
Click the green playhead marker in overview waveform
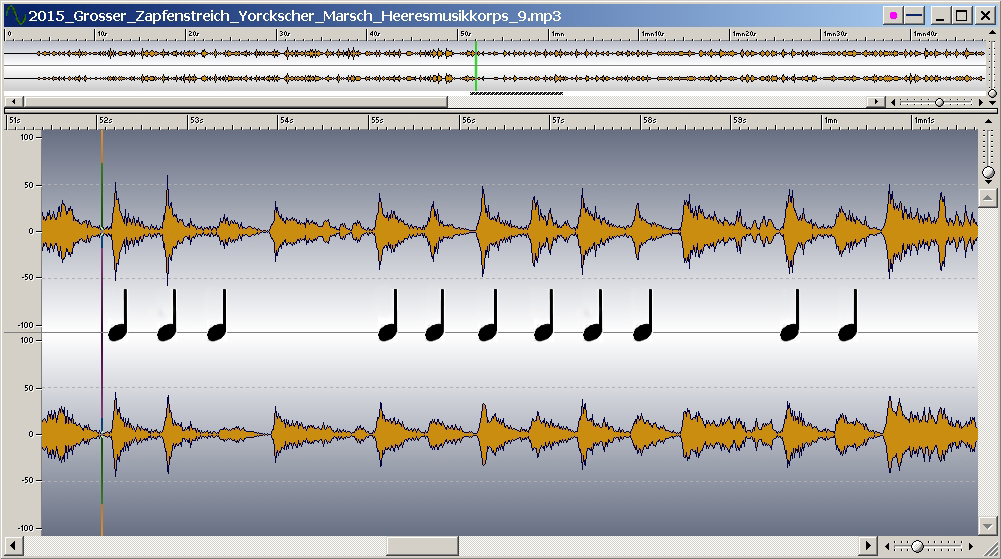click(x=476, y=66)
